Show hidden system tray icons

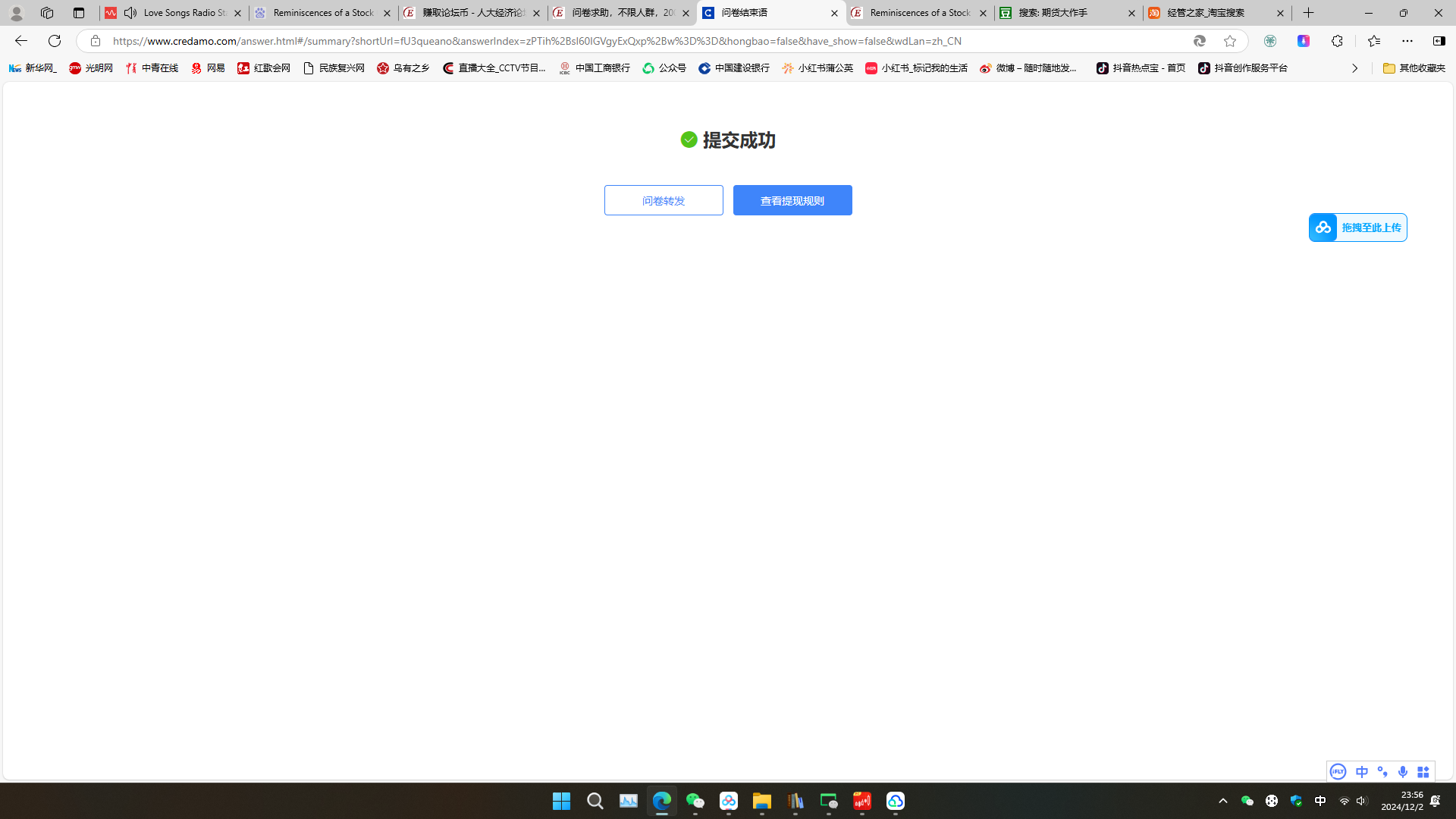click(x=1222, y=801)
